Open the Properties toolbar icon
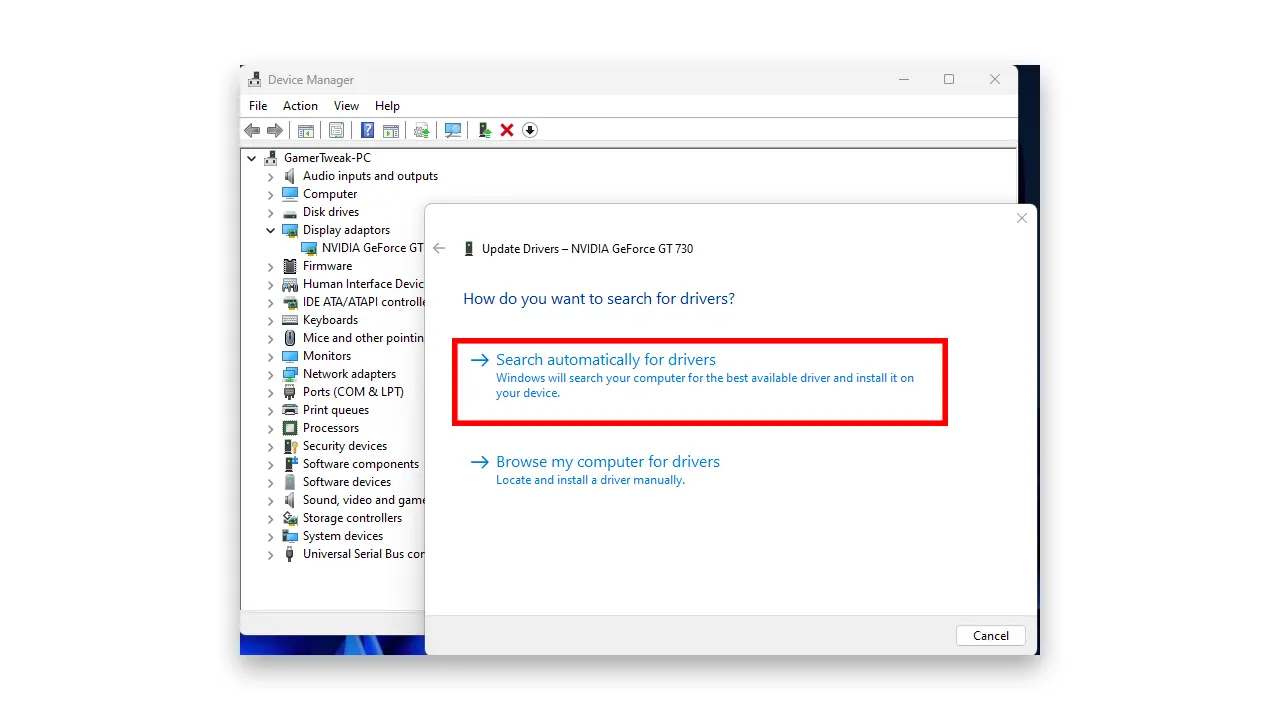1280x720 pixels. [336, 130]
